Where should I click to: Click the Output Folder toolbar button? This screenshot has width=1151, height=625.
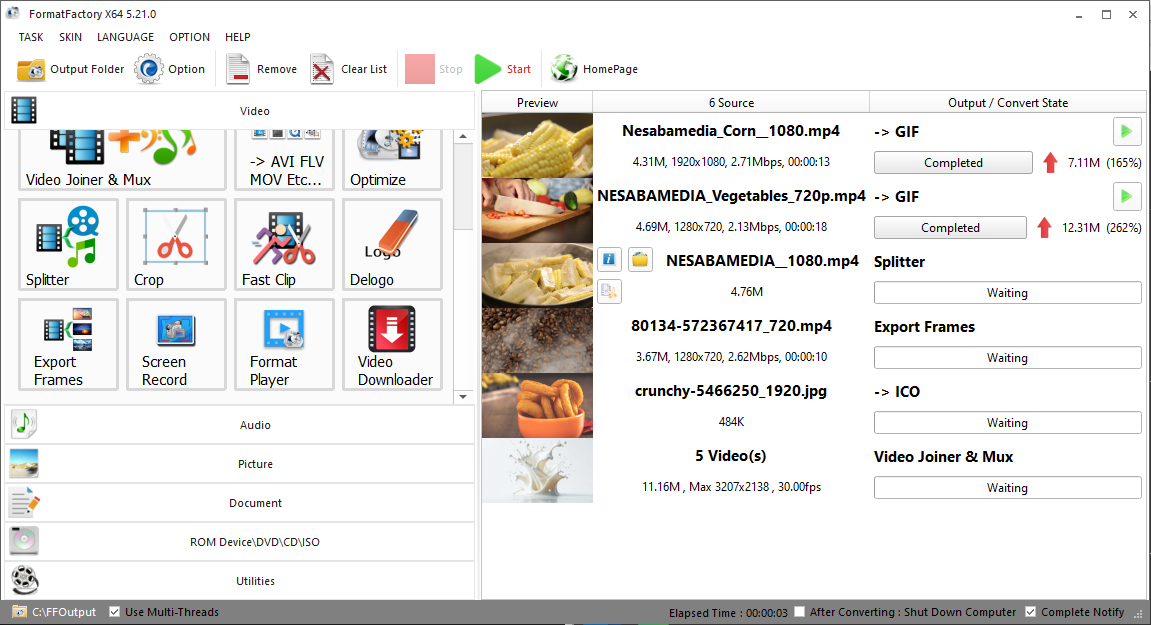click(x=71, y=69)
